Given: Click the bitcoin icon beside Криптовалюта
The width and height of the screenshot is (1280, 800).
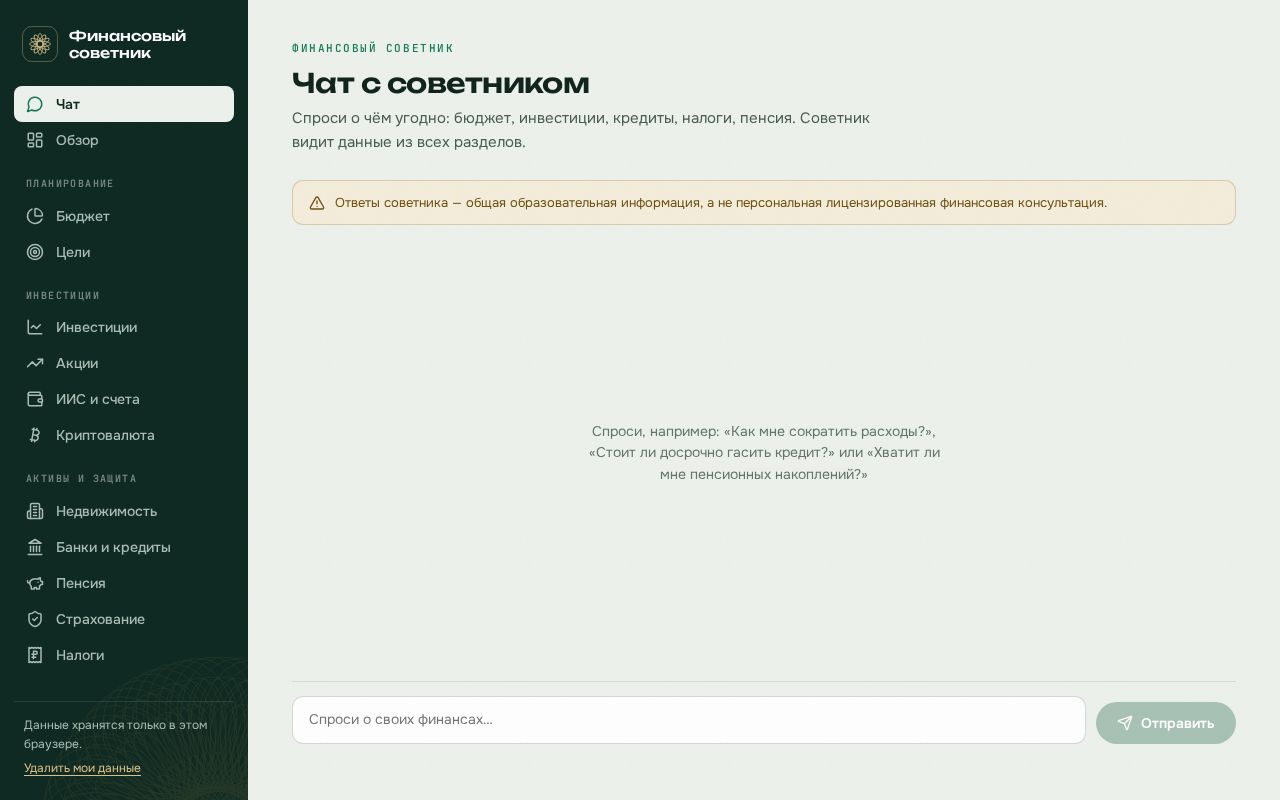Looking at the screenshot, I should 35,435.
